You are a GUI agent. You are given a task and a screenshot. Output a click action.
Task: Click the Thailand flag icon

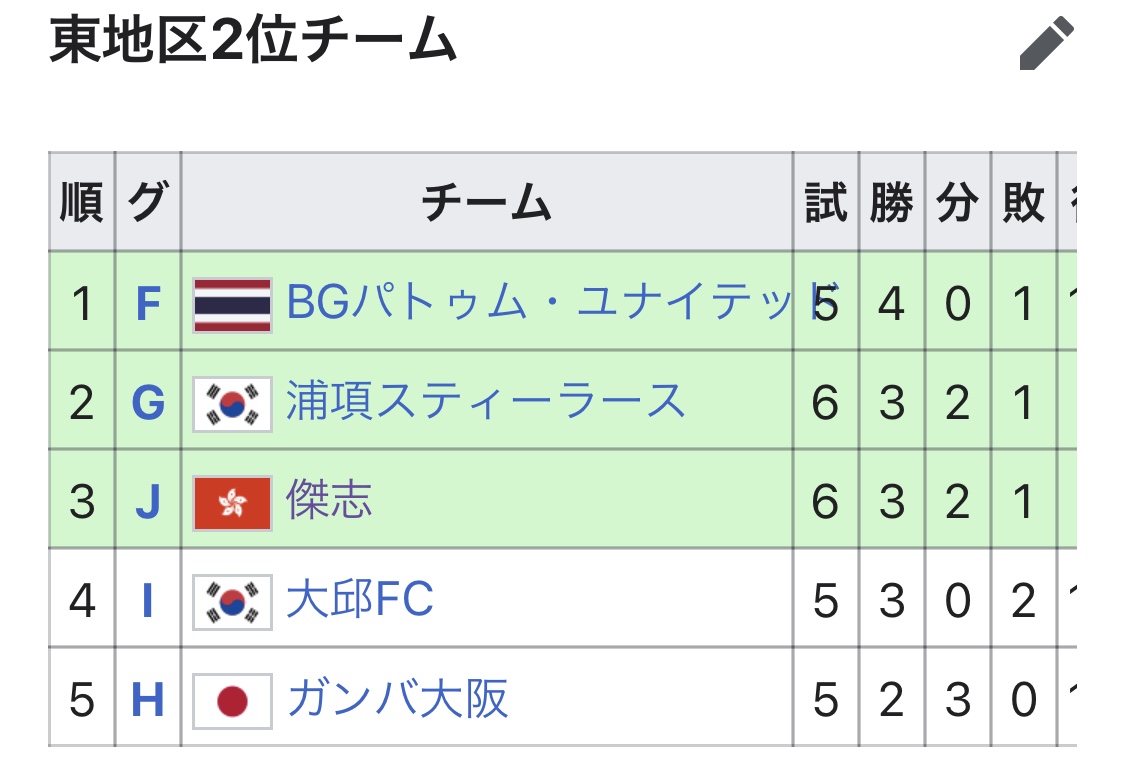[x=232, y=305]
